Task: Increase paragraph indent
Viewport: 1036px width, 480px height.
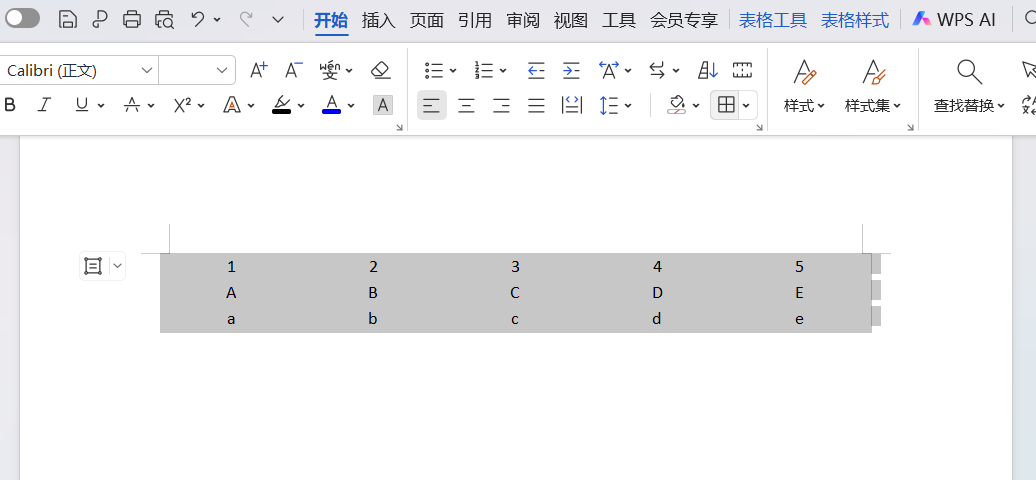Action: (571, 69)
